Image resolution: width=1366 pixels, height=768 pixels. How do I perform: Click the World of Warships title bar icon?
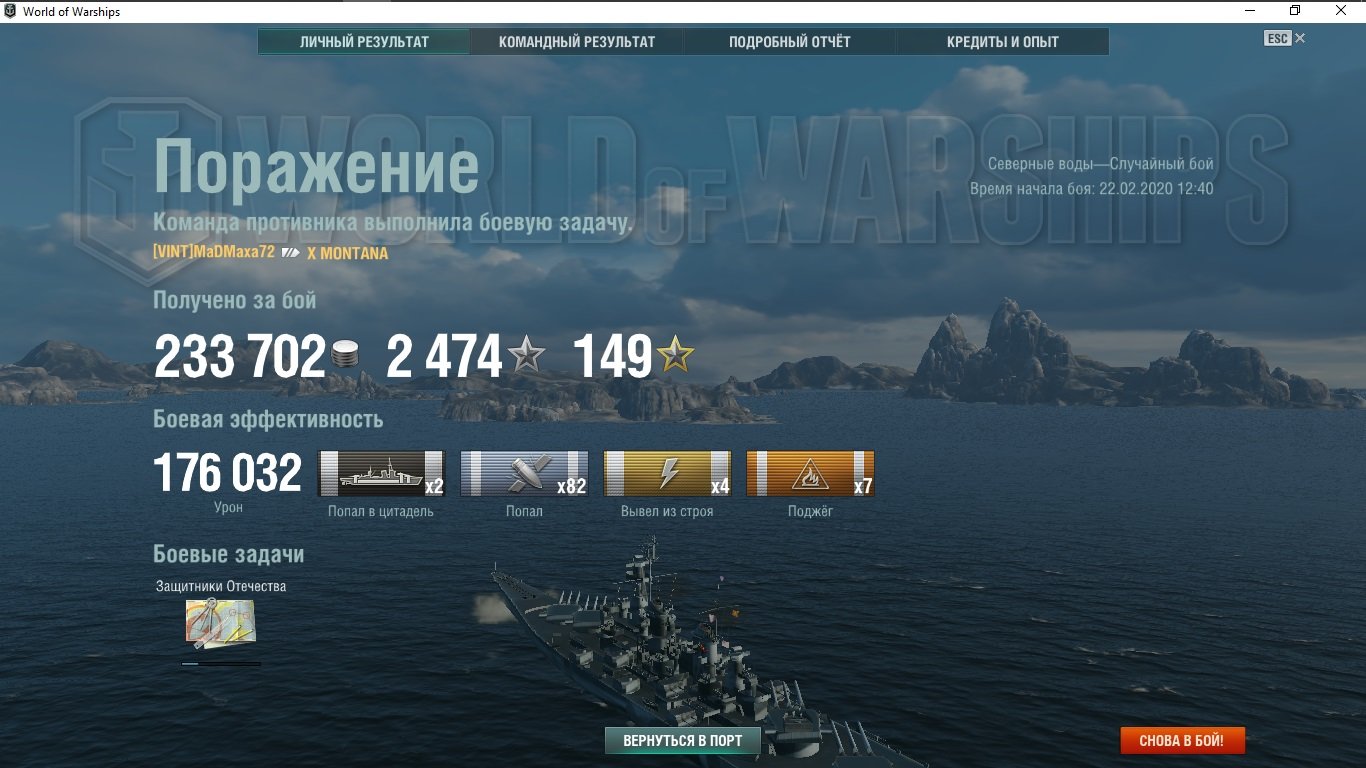[11, 11]
